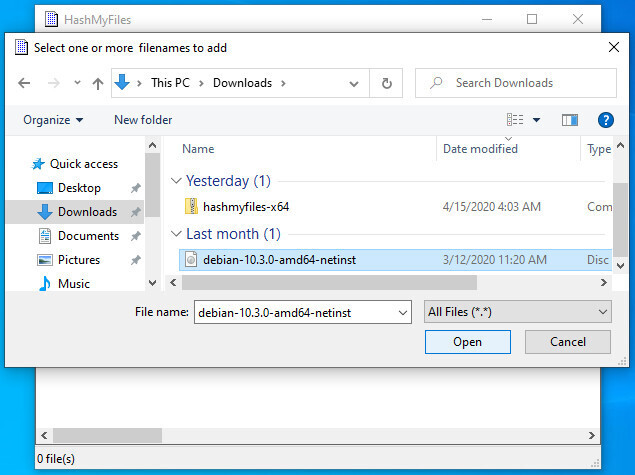Open the address bar history dropdown
This screenshot has height=475, width=635.
point(354,84)
